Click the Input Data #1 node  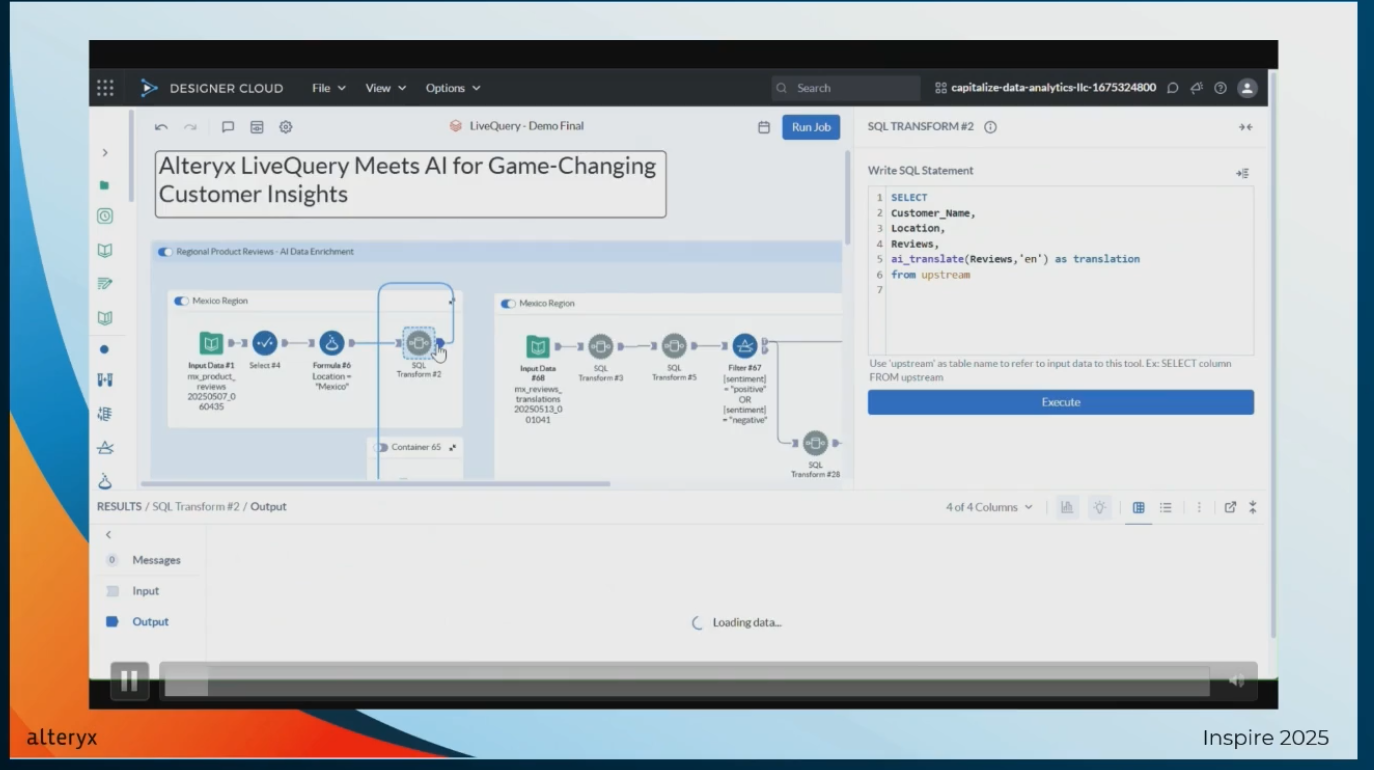click(x=211, y=344)
